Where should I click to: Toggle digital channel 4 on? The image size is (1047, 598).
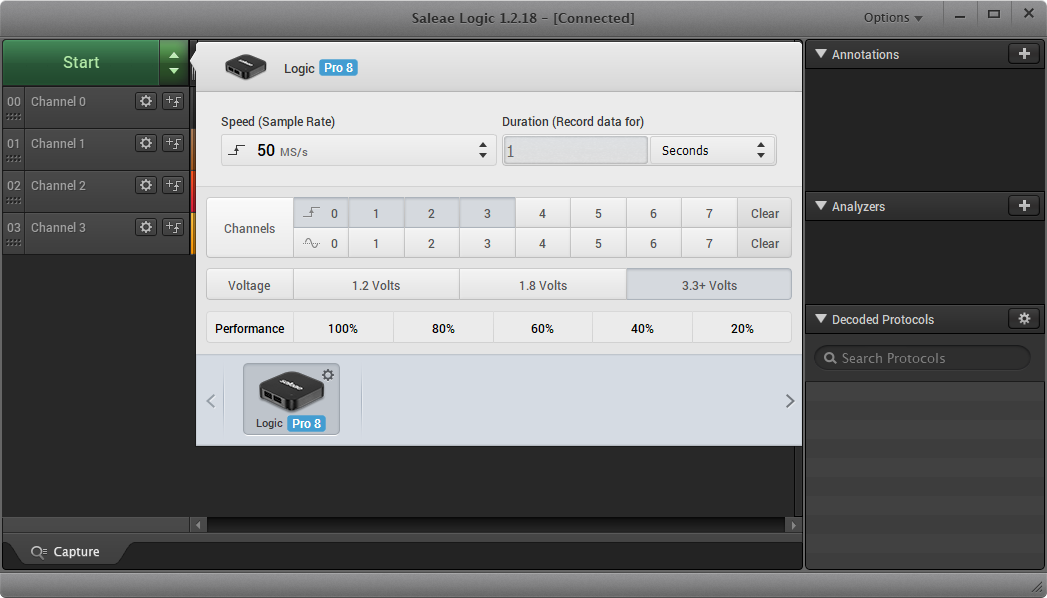click(542, 213)
